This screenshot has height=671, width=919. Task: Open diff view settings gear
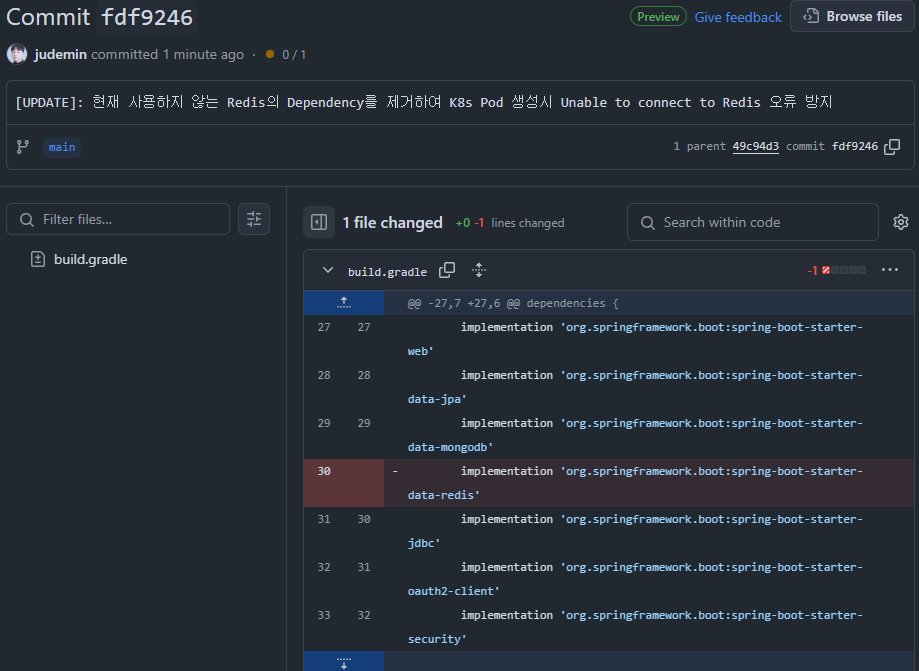click(901, 222)
